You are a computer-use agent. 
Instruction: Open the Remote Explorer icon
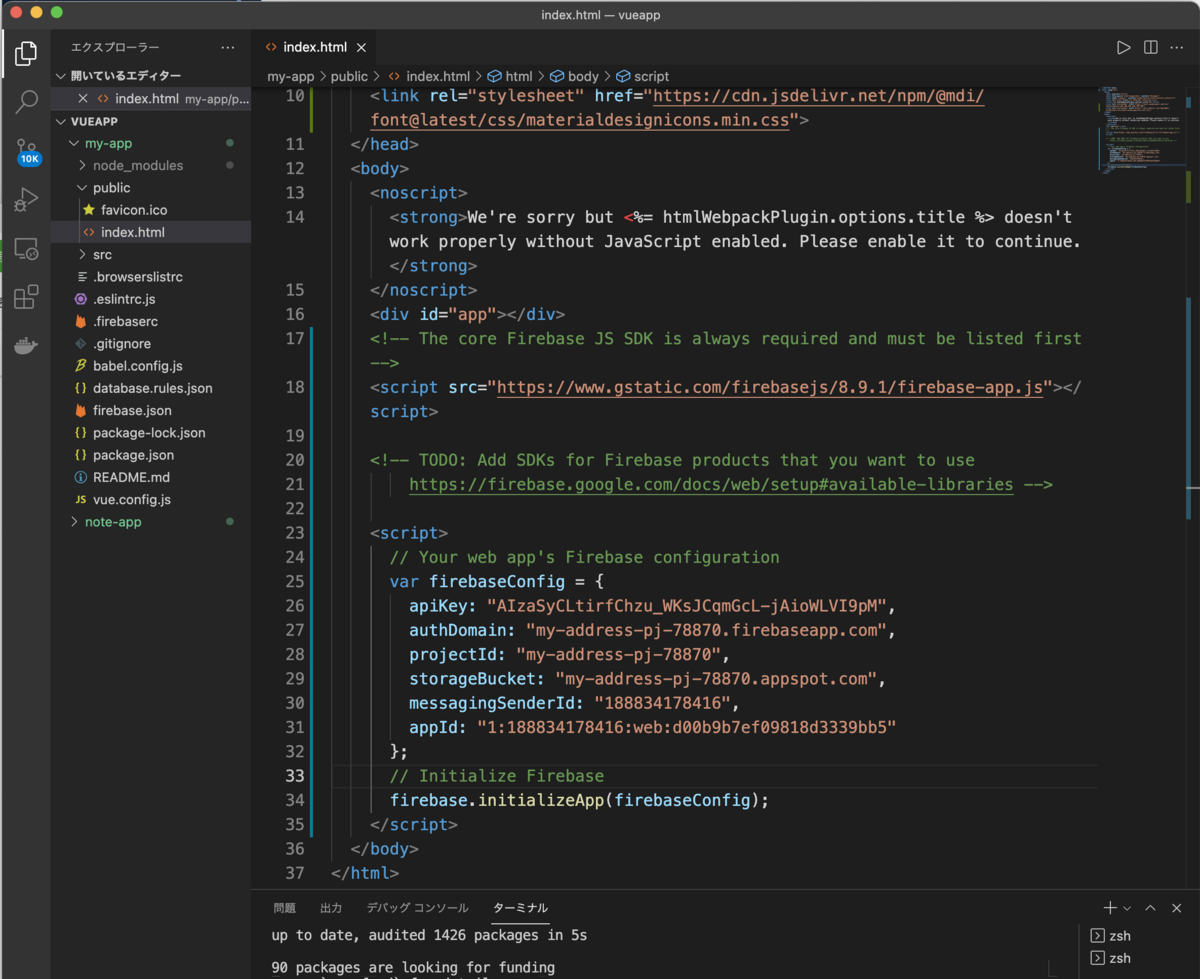click(26, 249)
